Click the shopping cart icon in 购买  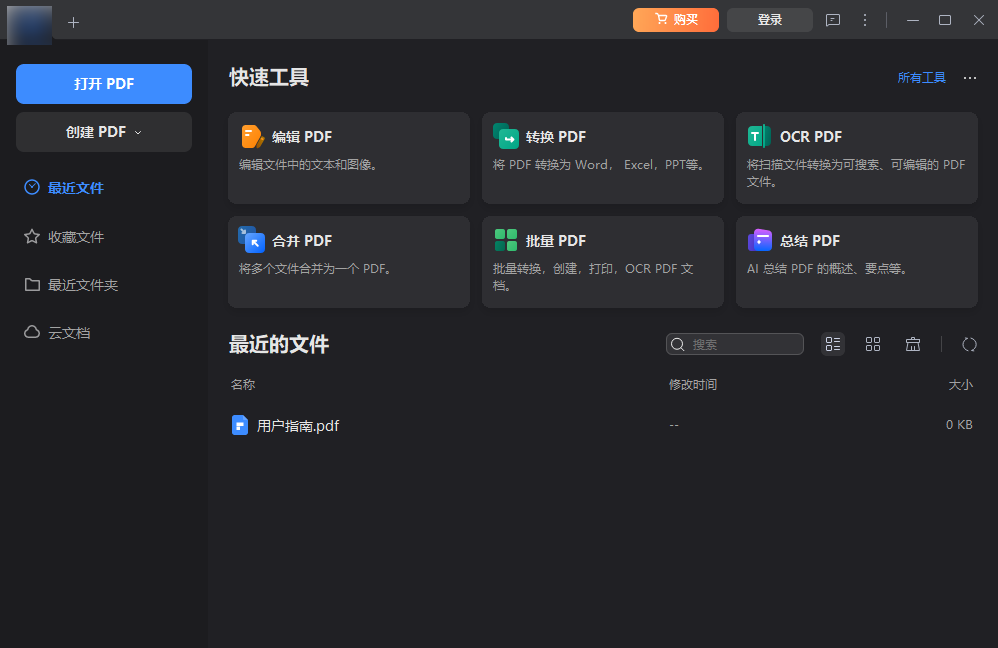[661, 19]
